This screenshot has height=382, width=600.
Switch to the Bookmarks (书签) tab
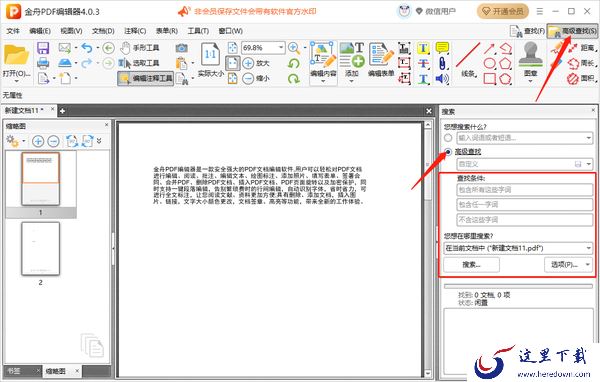click(14, 371)
